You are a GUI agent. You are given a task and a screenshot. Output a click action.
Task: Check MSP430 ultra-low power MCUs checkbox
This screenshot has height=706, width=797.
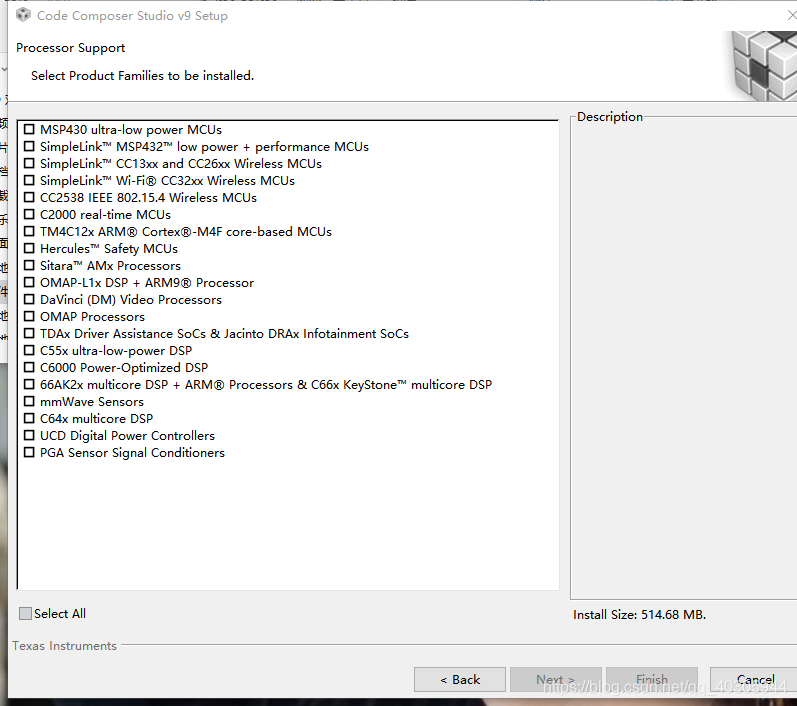click(29, 130)
